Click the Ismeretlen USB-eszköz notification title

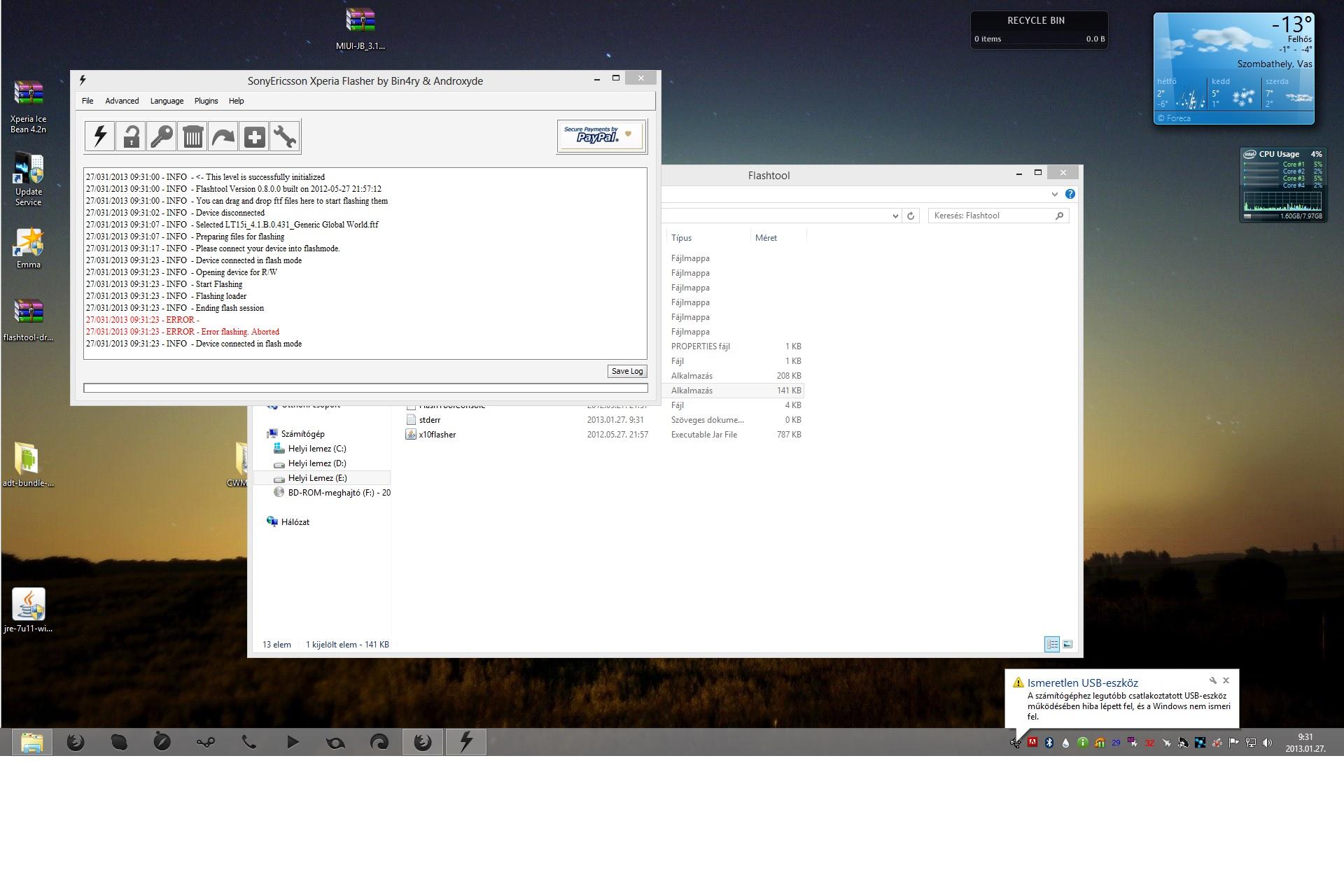[x=1082, y=683]
